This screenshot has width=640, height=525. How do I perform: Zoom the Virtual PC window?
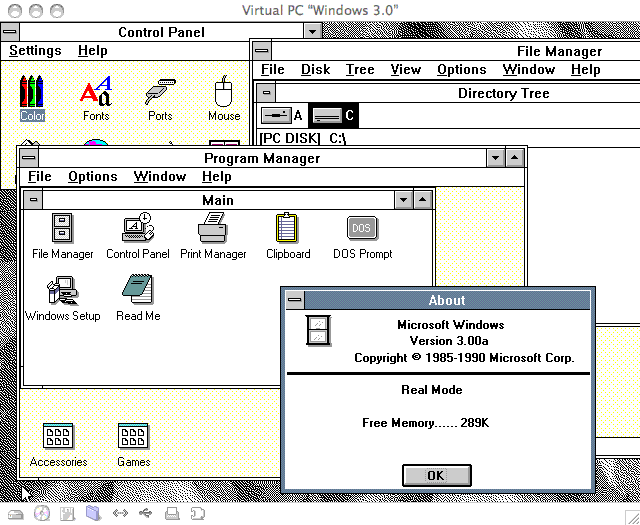pos(57,11)
